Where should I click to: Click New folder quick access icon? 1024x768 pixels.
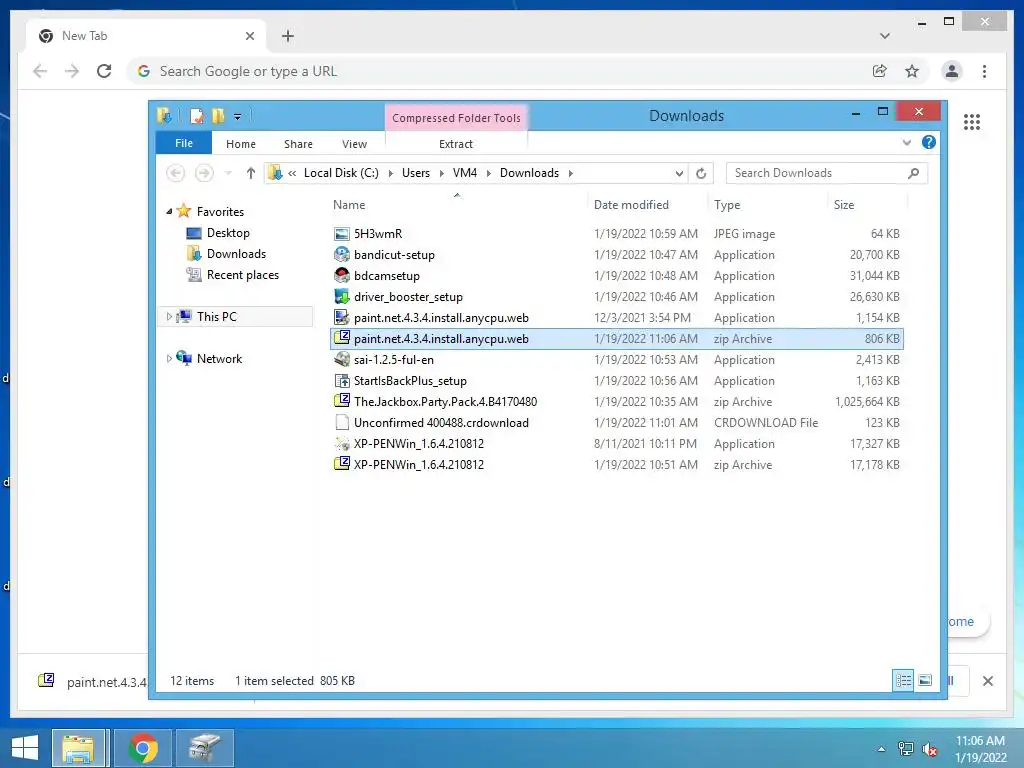point(218,116)
